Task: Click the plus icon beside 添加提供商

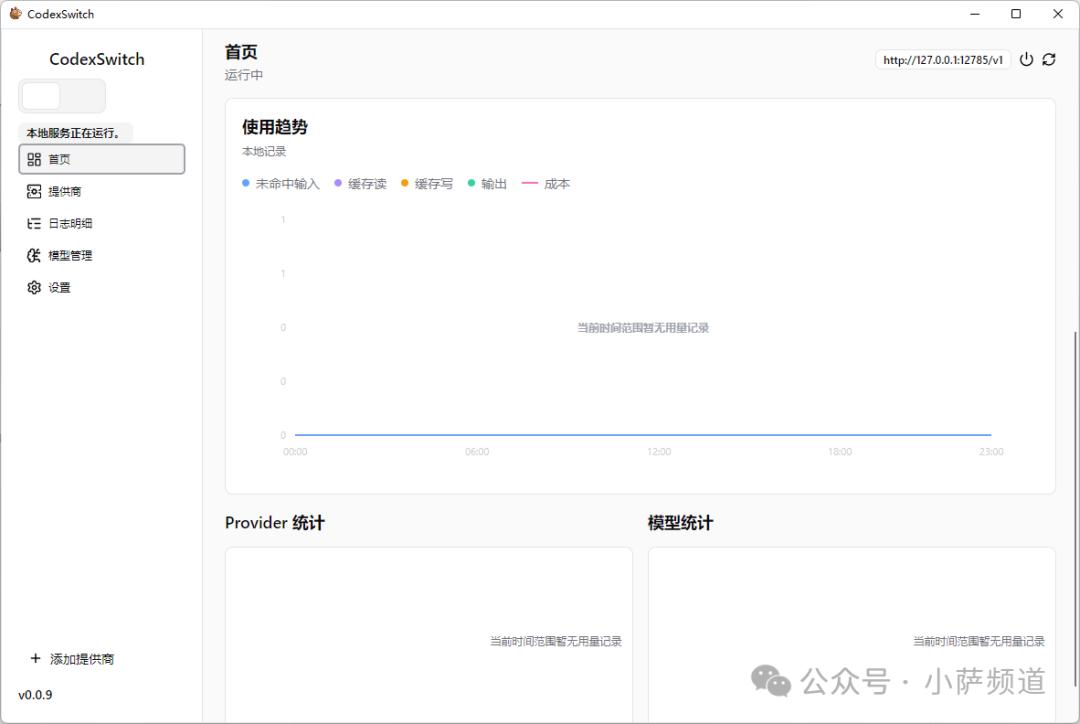Action: pyautogui.click(x=35, y=659)
